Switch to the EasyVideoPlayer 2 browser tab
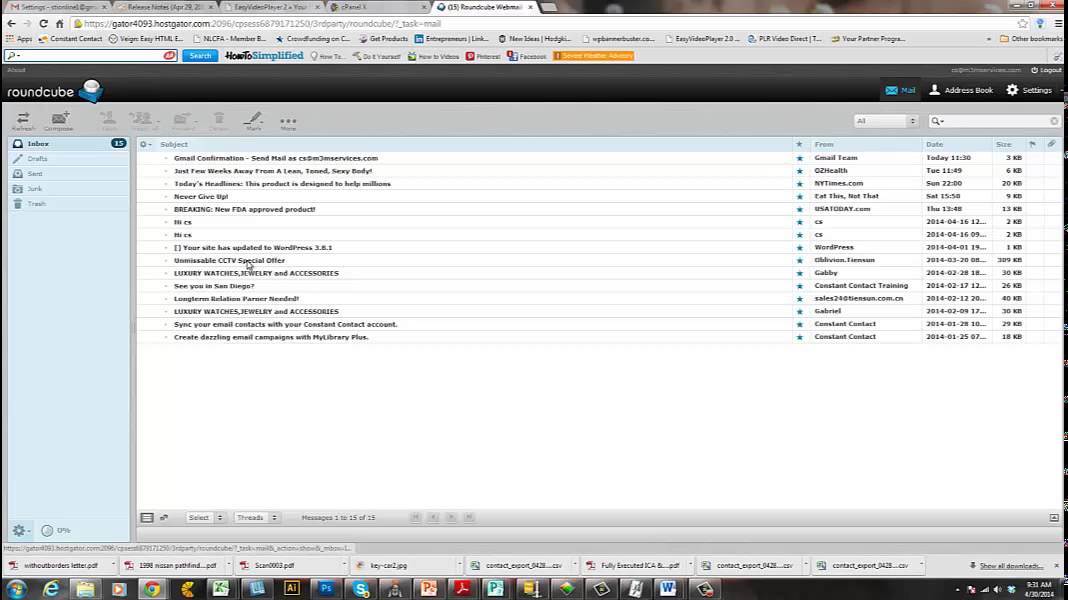The width and height of the screenshot is (1068, 600). coord(270,7)
